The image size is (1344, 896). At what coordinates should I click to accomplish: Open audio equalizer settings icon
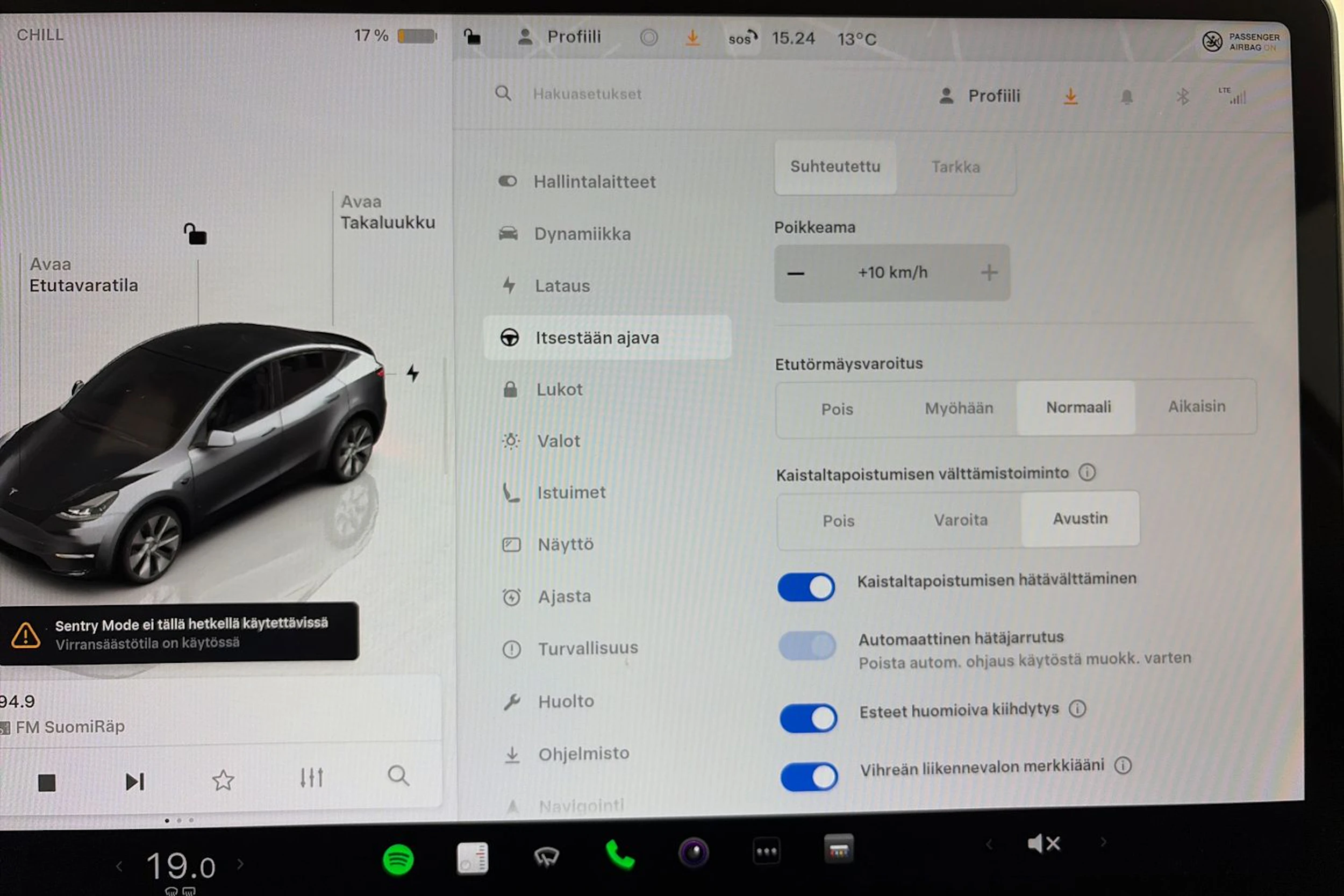pos(311,778)
